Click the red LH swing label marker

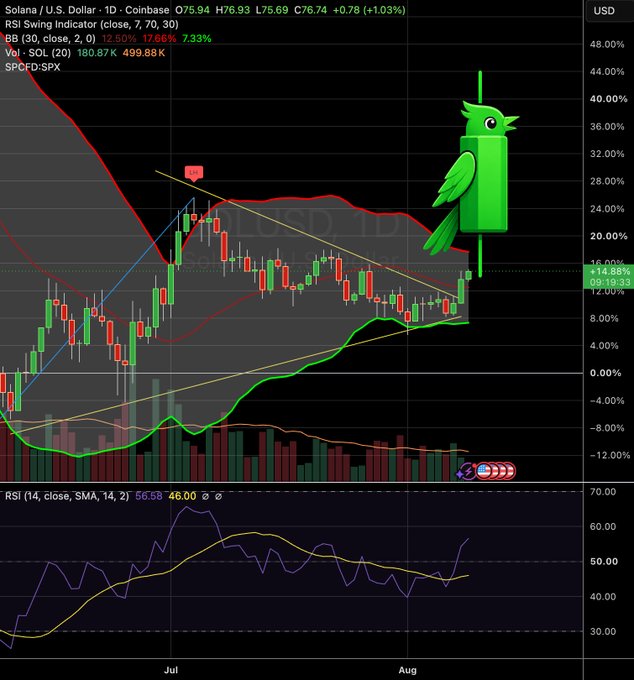tap(193, 173)
